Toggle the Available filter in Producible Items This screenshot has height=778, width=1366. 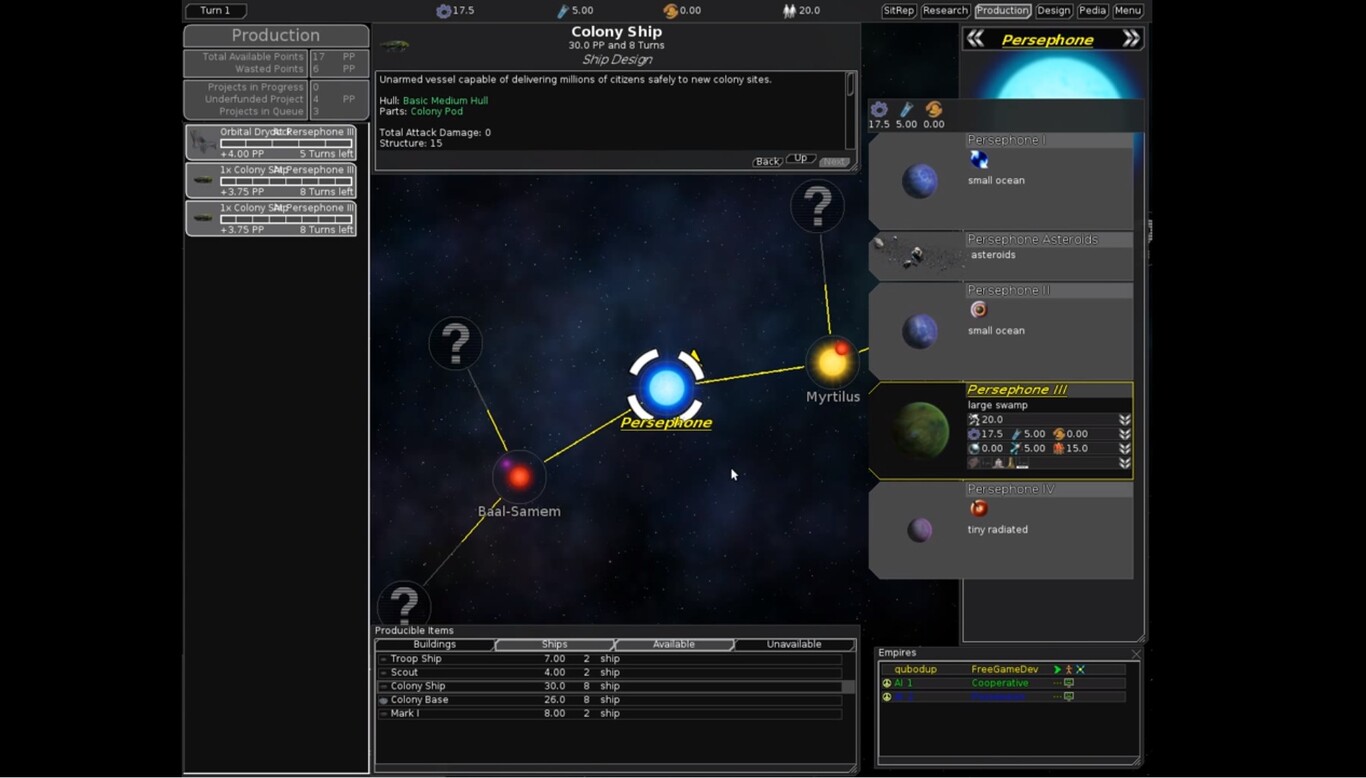(x=674, y=645)
